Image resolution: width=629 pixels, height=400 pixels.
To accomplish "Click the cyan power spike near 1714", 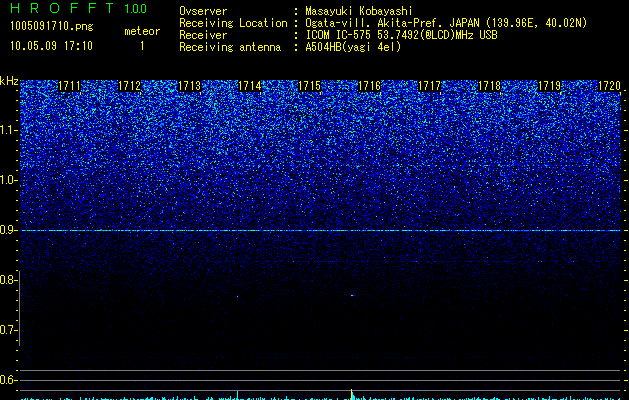I will pos(237,395).
